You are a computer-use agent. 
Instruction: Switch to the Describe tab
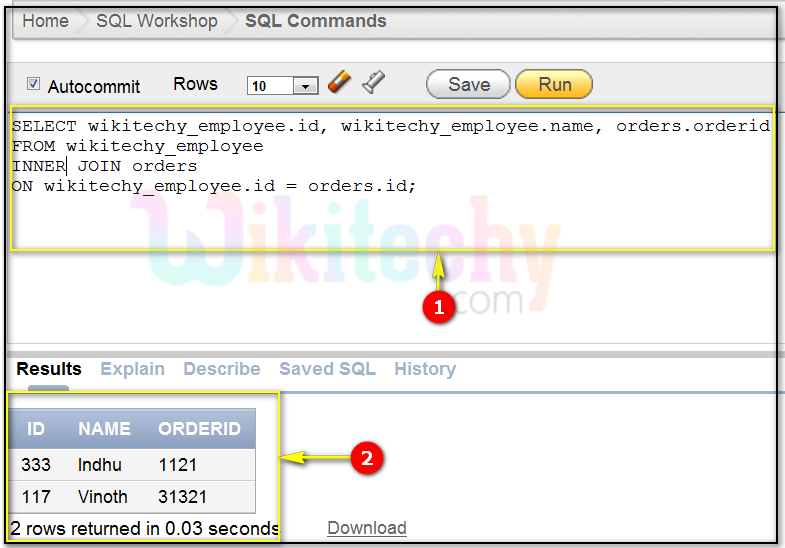coord(221,369)
